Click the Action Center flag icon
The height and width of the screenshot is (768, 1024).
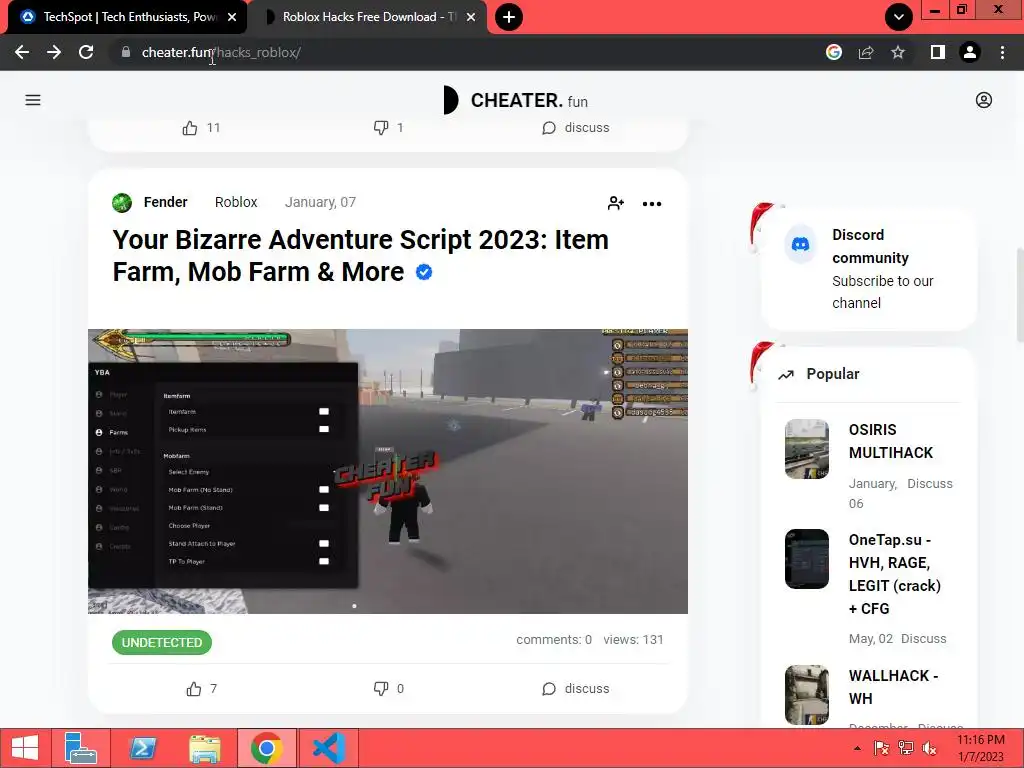click(882, 748)
